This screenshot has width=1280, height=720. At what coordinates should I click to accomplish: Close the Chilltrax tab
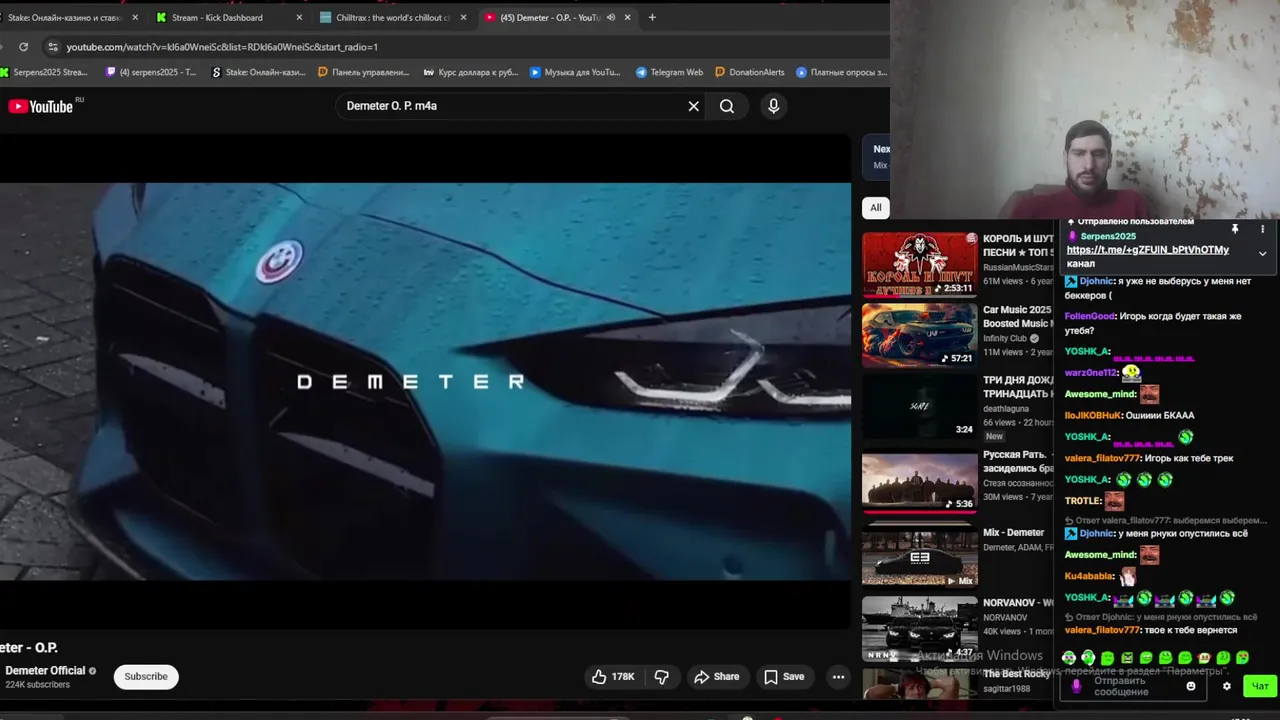click(x=463, y=17)
